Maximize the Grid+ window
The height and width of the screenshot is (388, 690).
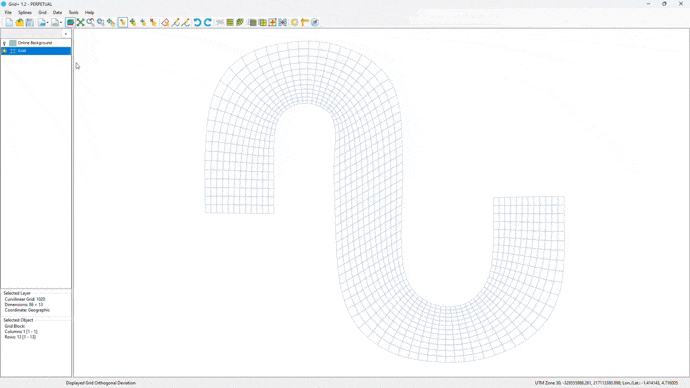(x=664, y=4)
